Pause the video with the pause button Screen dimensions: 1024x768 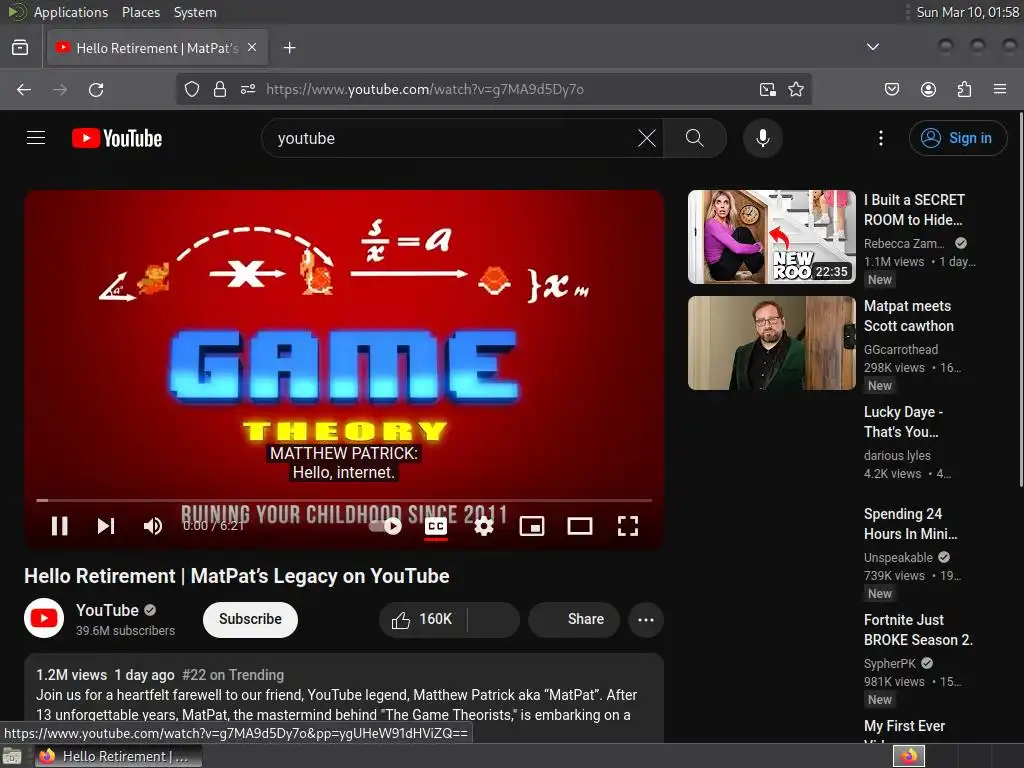pyautogui.click(x=59, y=526)
